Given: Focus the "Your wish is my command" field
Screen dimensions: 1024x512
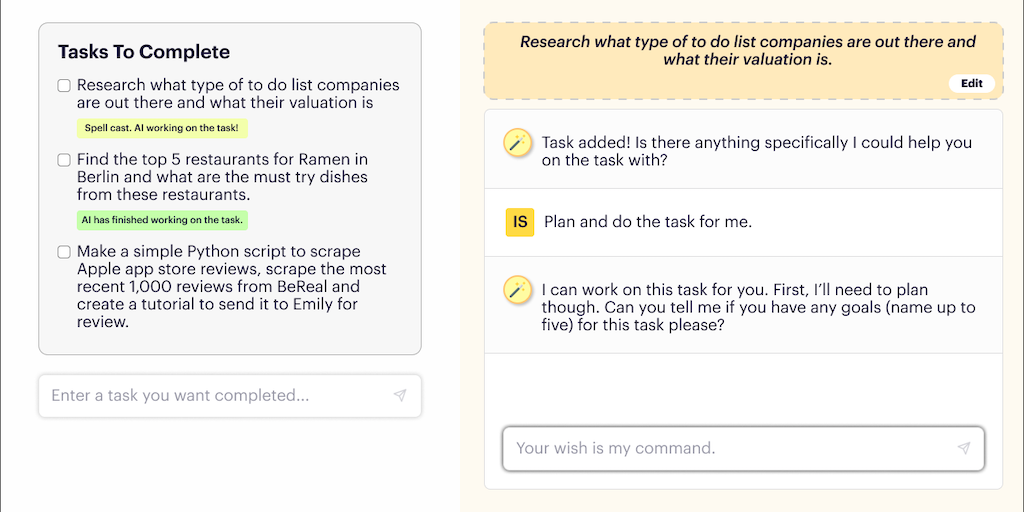Looking at the screenshot, I should pyautogui.click(x=725, y=448).
